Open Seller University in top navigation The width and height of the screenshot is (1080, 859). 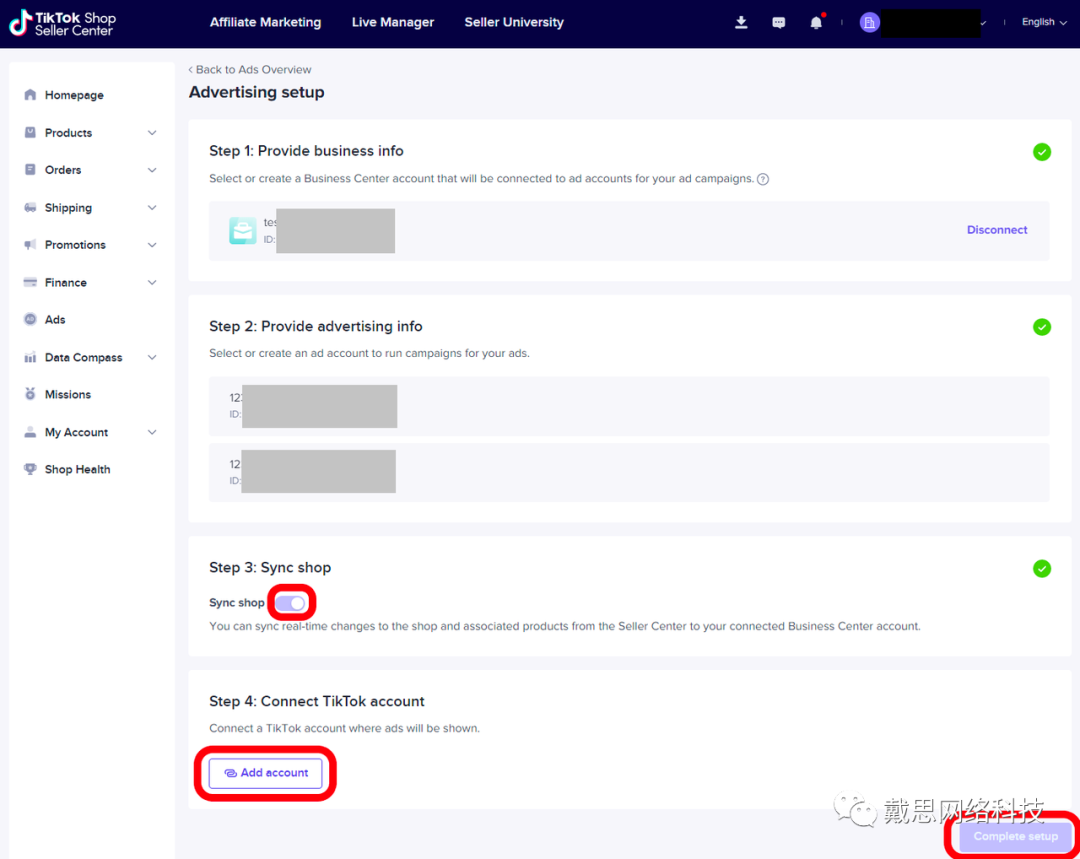coord(514,22)
